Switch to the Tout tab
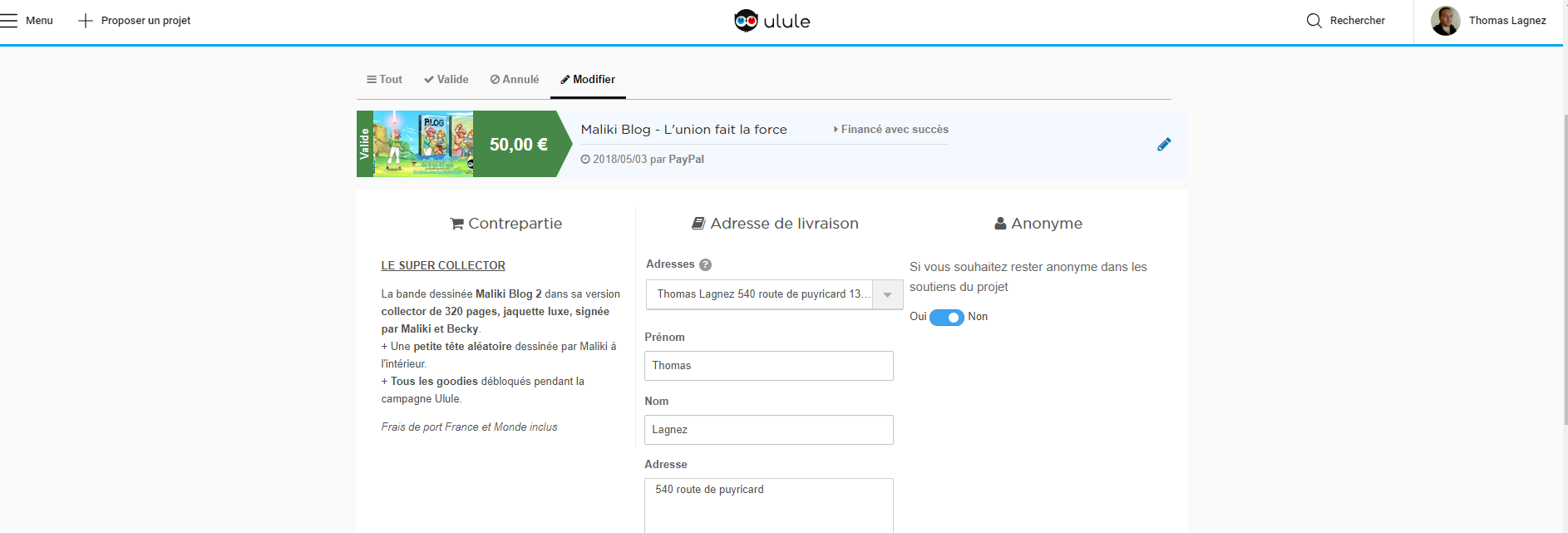Viewport: 1568px width, 533px height. pos(384,80)
